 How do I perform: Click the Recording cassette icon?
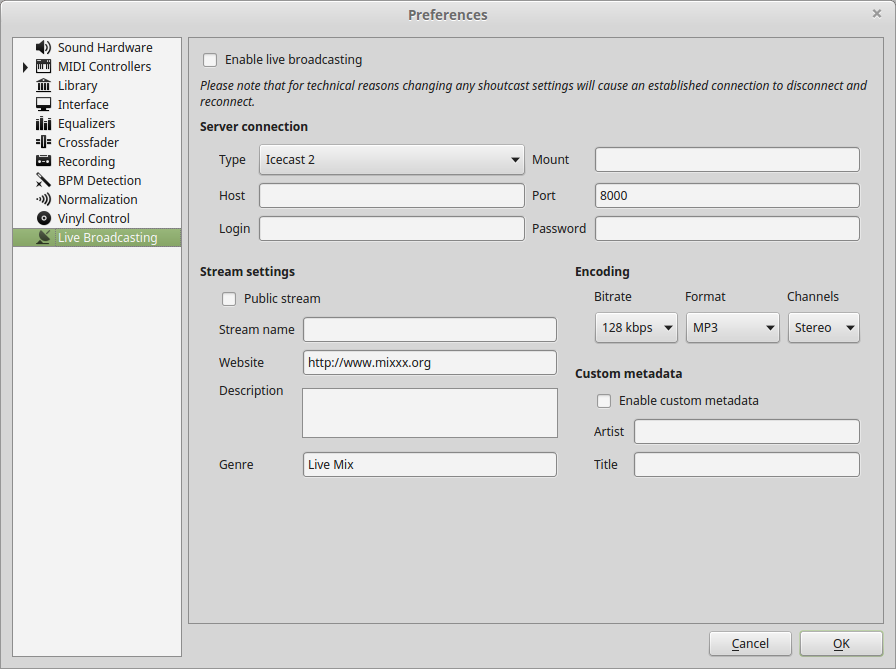click(x=43, y=162)
